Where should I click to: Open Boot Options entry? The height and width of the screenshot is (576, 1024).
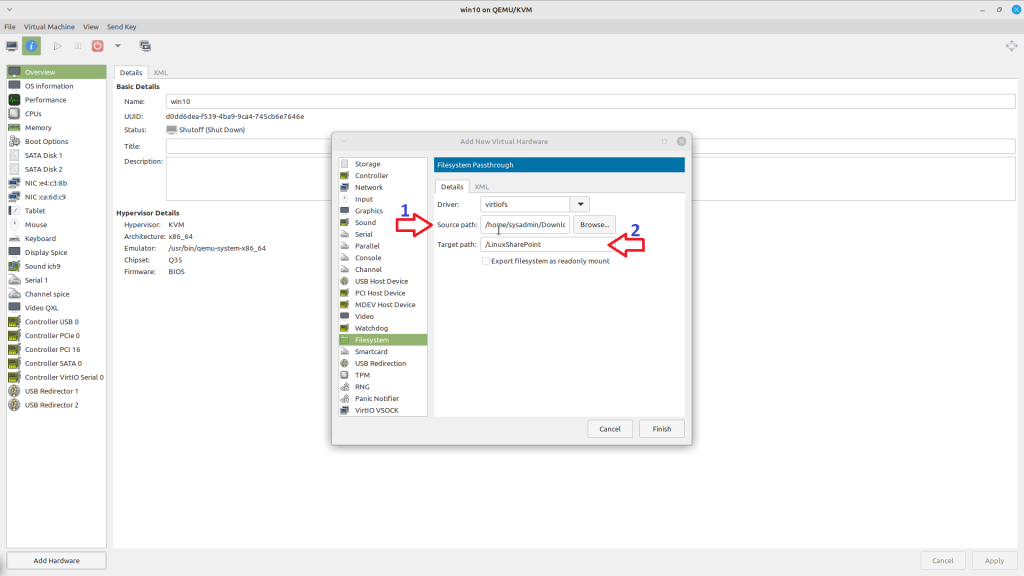[56, 141]
